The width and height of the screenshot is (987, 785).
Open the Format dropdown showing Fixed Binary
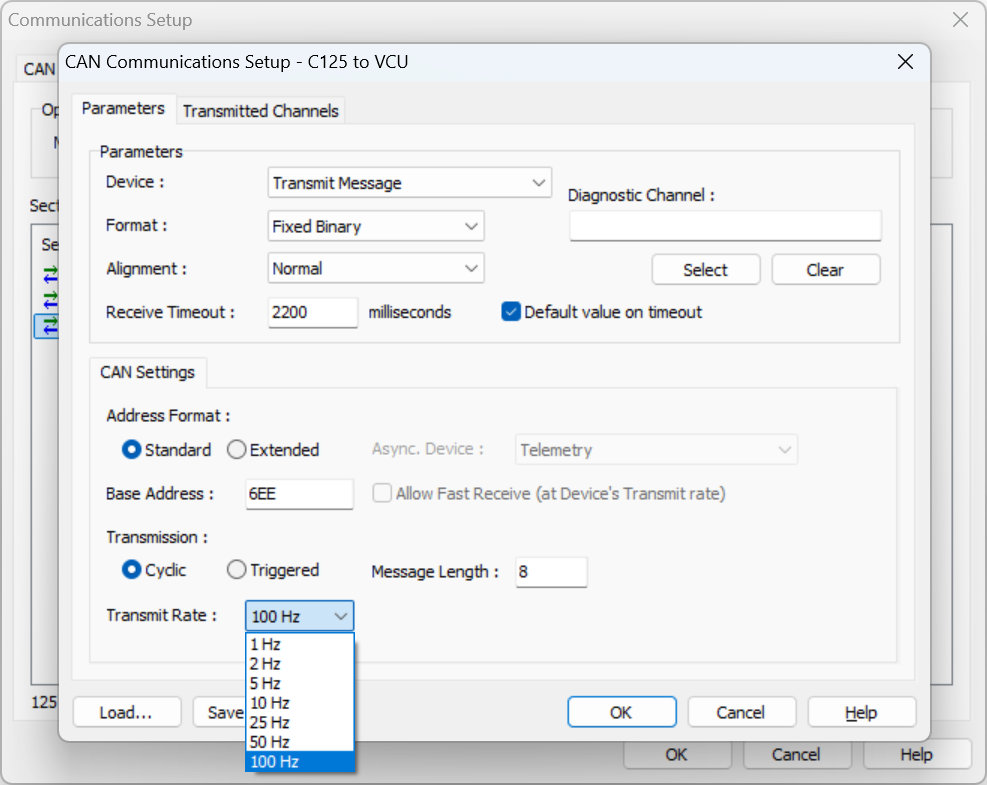tap(376, 226)
